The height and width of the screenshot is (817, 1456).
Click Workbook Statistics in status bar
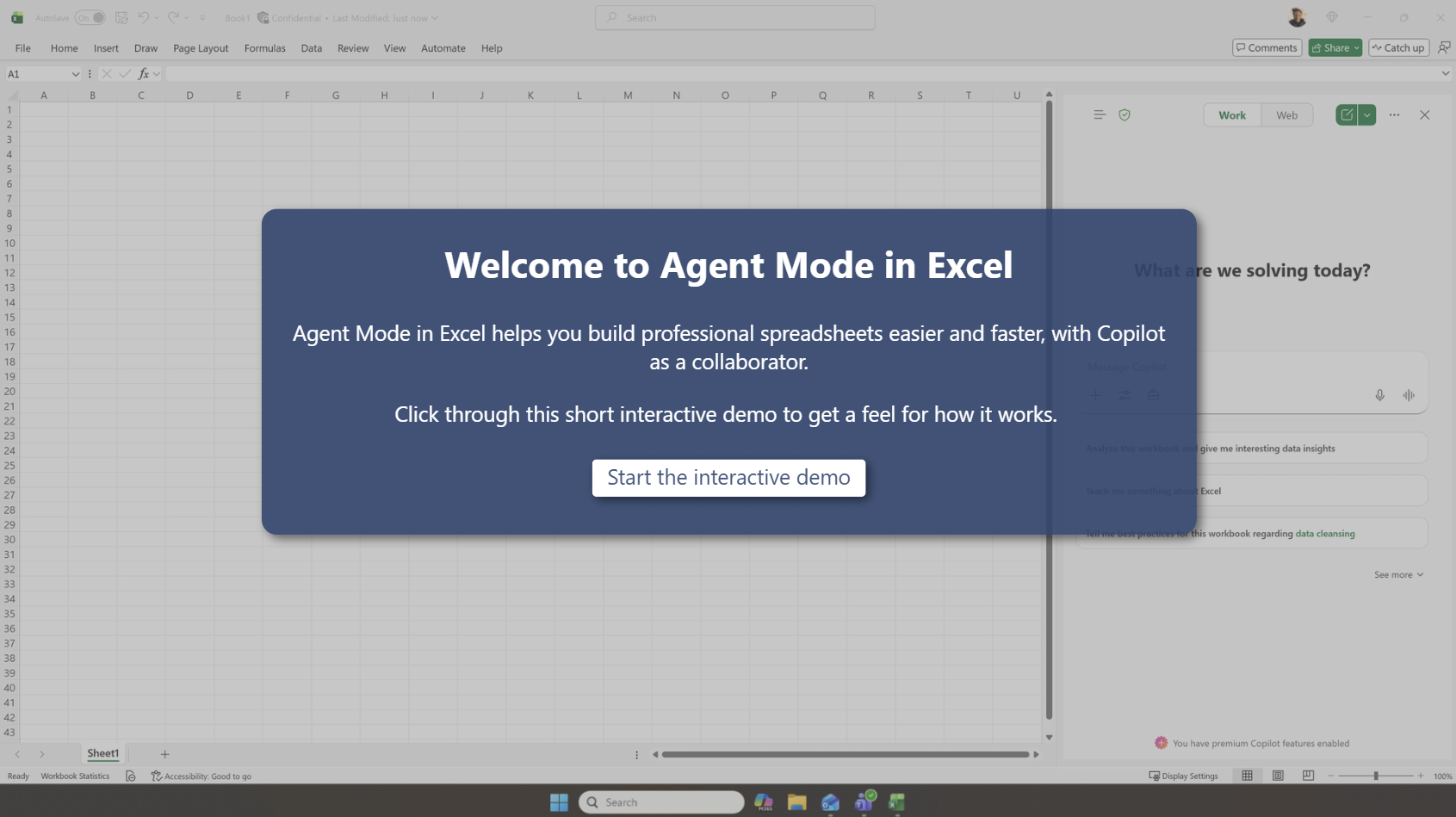coord(75,777)
